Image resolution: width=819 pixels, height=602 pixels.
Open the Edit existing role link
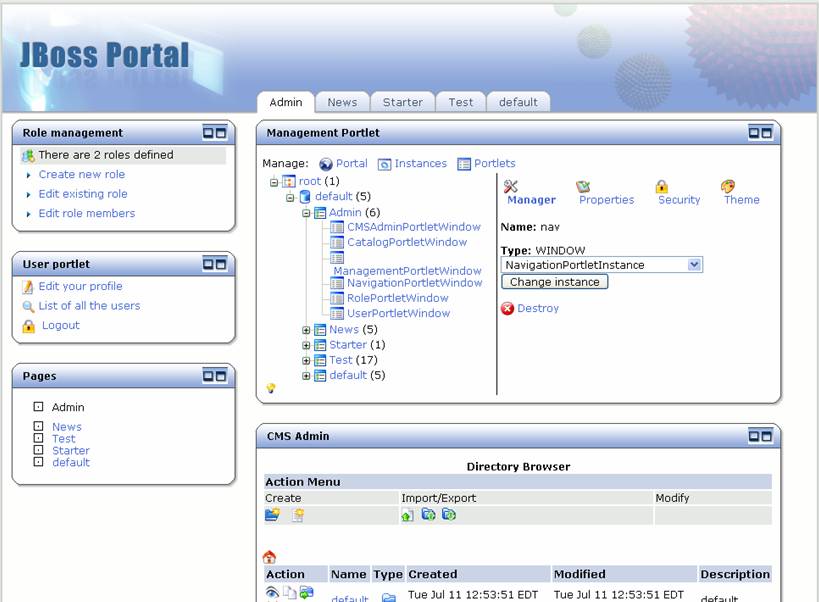pos(83,194)
